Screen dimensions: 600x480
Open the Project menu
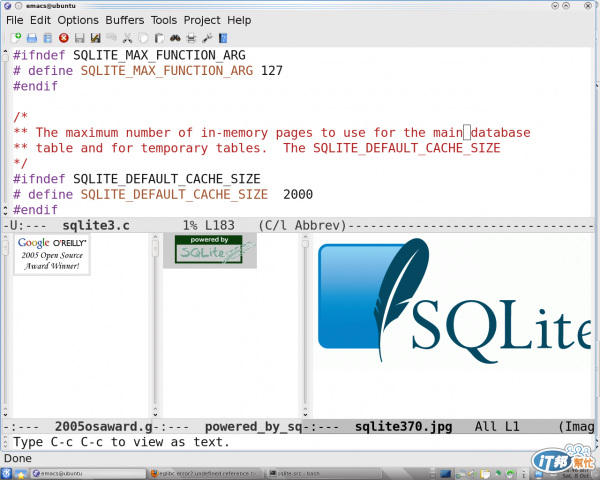pyautogui.click(x=202, y=20)
